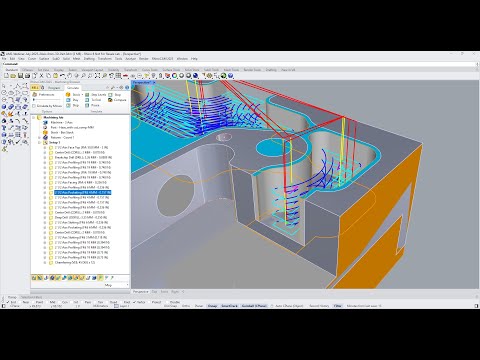The image size is (480, 360).
Task: Click the simulation speed slider
Action: [x=47, y=100]
